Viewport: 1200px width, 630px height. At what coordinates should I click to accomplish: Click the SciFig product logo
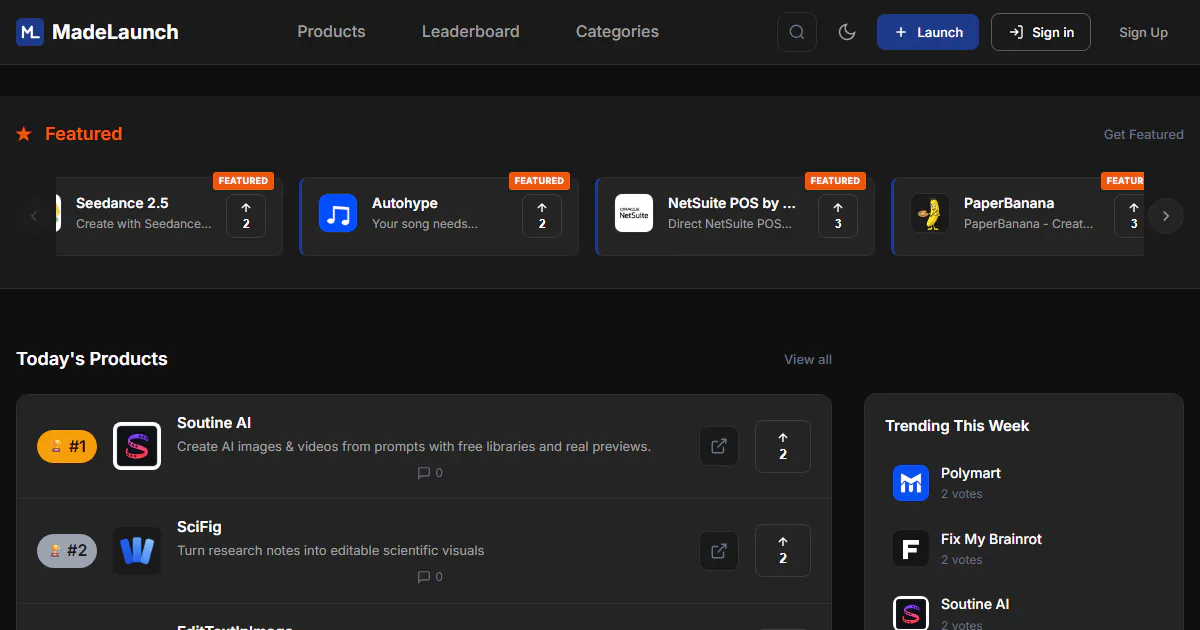[x=137, y=550]
